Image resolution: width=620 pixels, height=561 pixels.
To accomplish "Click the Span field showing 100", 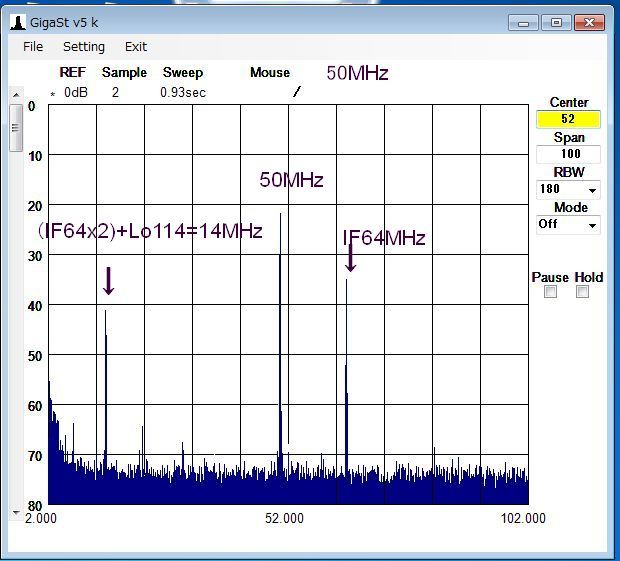I will (x=568, y=154).
